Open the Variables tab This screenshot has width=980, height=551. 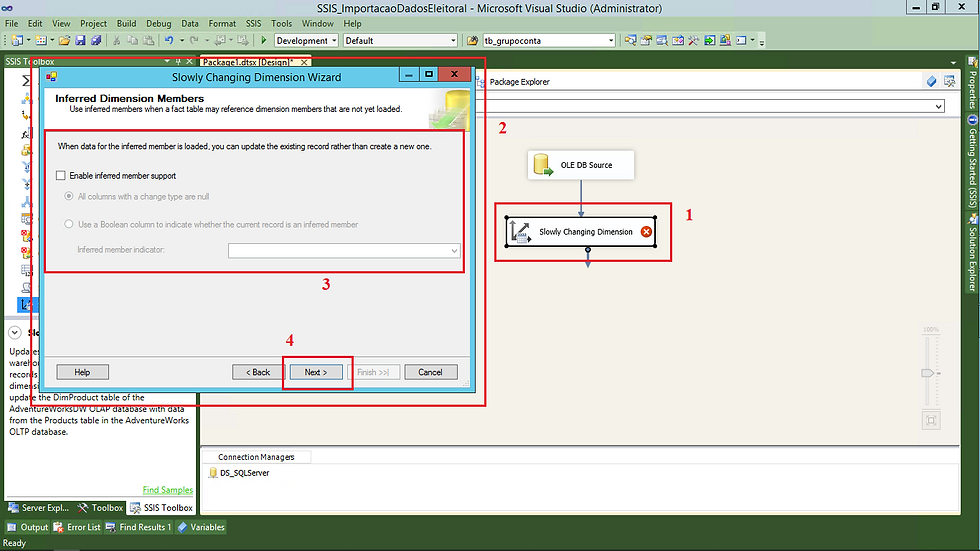coord(201,527)
